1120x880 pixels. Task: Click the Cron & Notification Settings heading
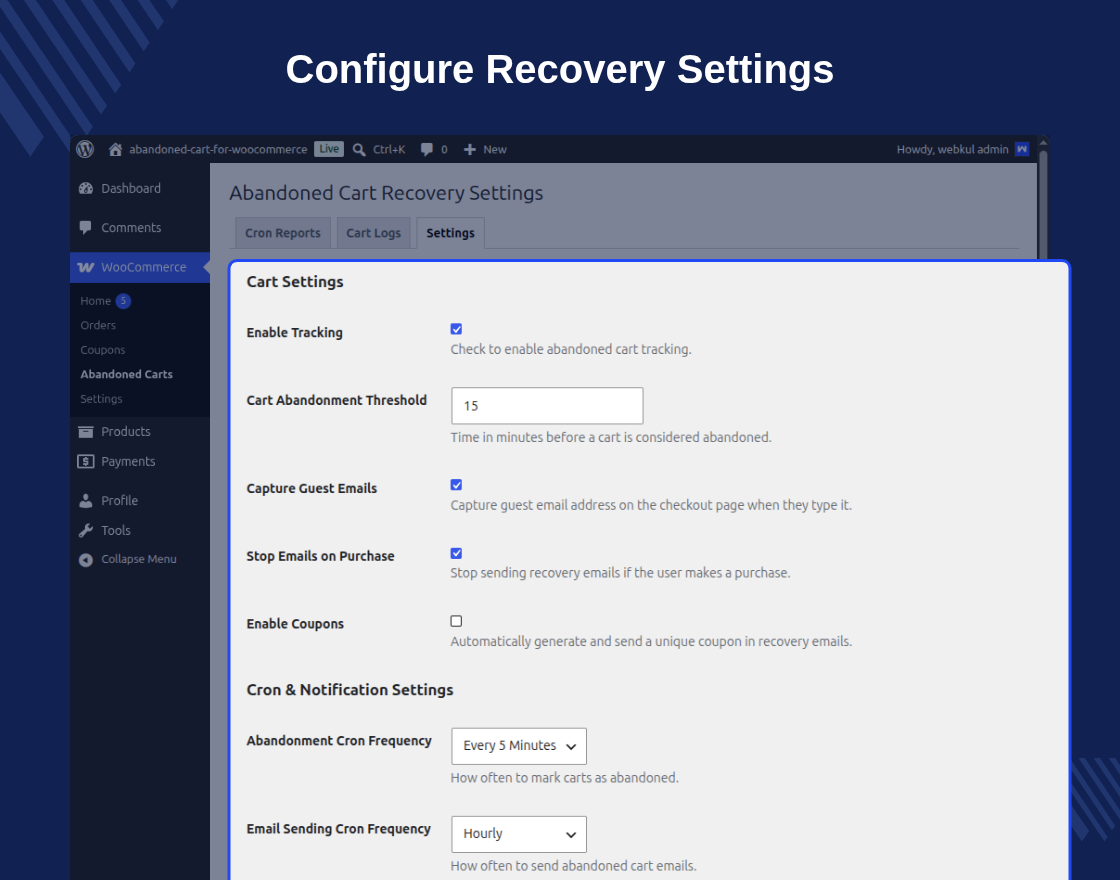(x=350, y=690)
